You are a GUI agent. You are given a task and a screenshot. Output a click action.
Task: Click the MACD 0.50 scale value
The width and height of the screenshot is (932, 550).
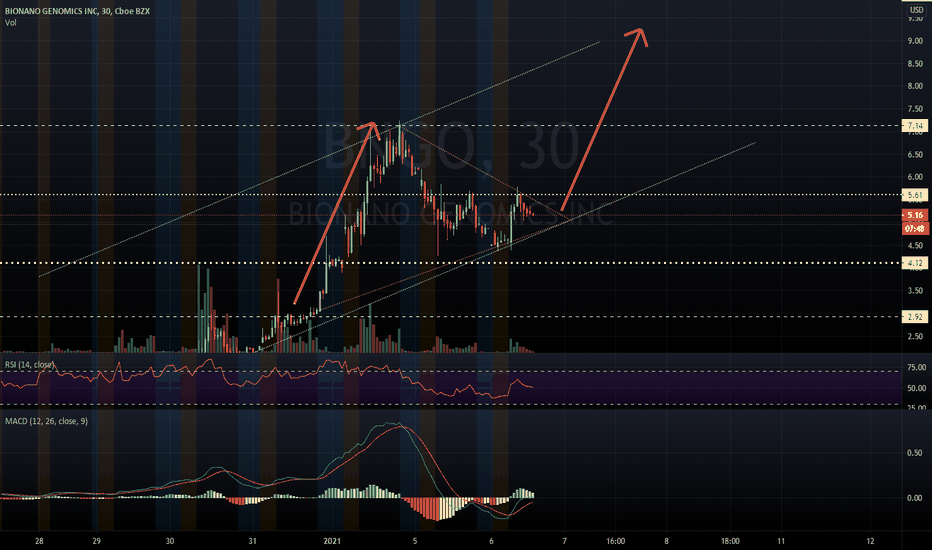(x=915, y=453)
